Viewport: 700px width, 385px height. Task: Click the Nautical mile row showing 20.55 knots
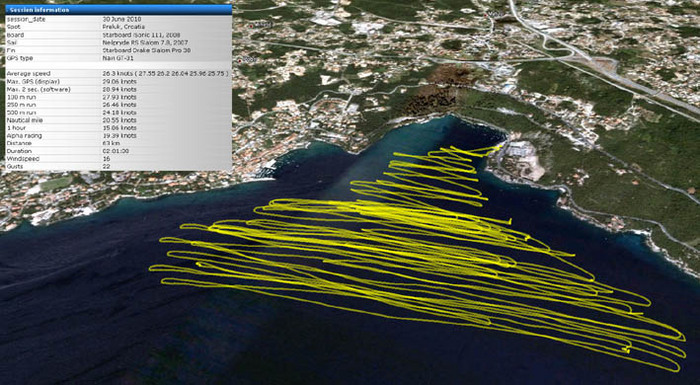tap(118, 120)
